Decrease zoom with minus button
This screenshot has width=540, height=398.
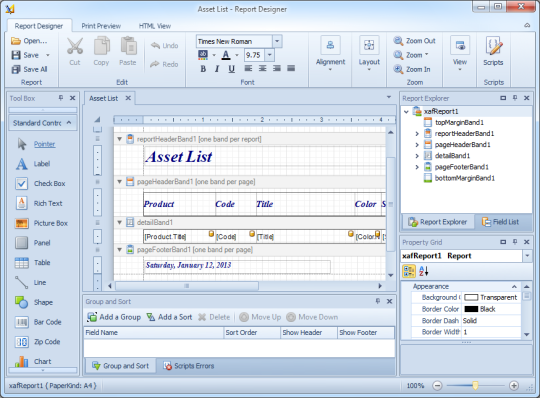[437, 385]
